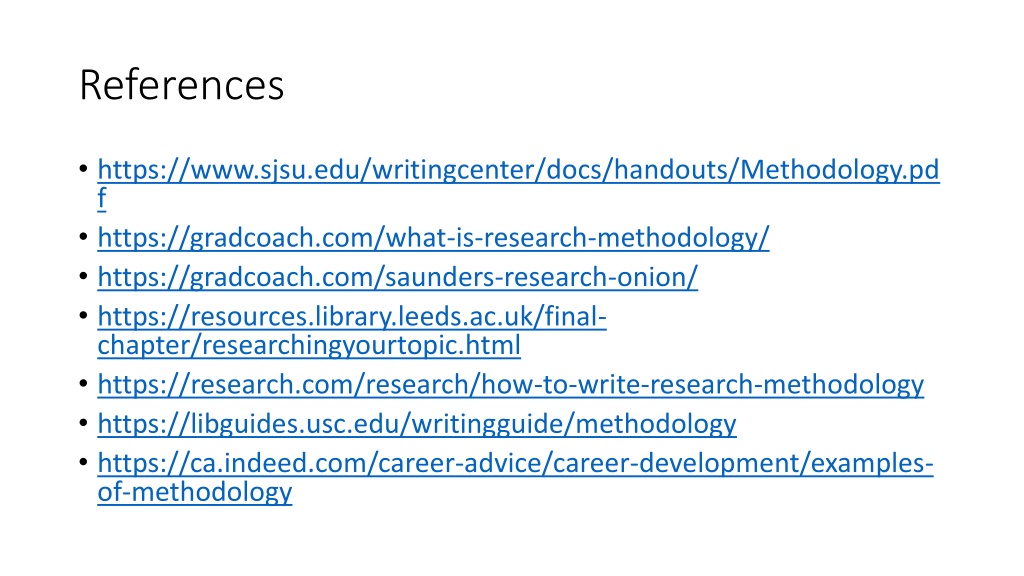
Task: Open the research.com how-to-write-research-methodology link
Action: click(510, 385)
